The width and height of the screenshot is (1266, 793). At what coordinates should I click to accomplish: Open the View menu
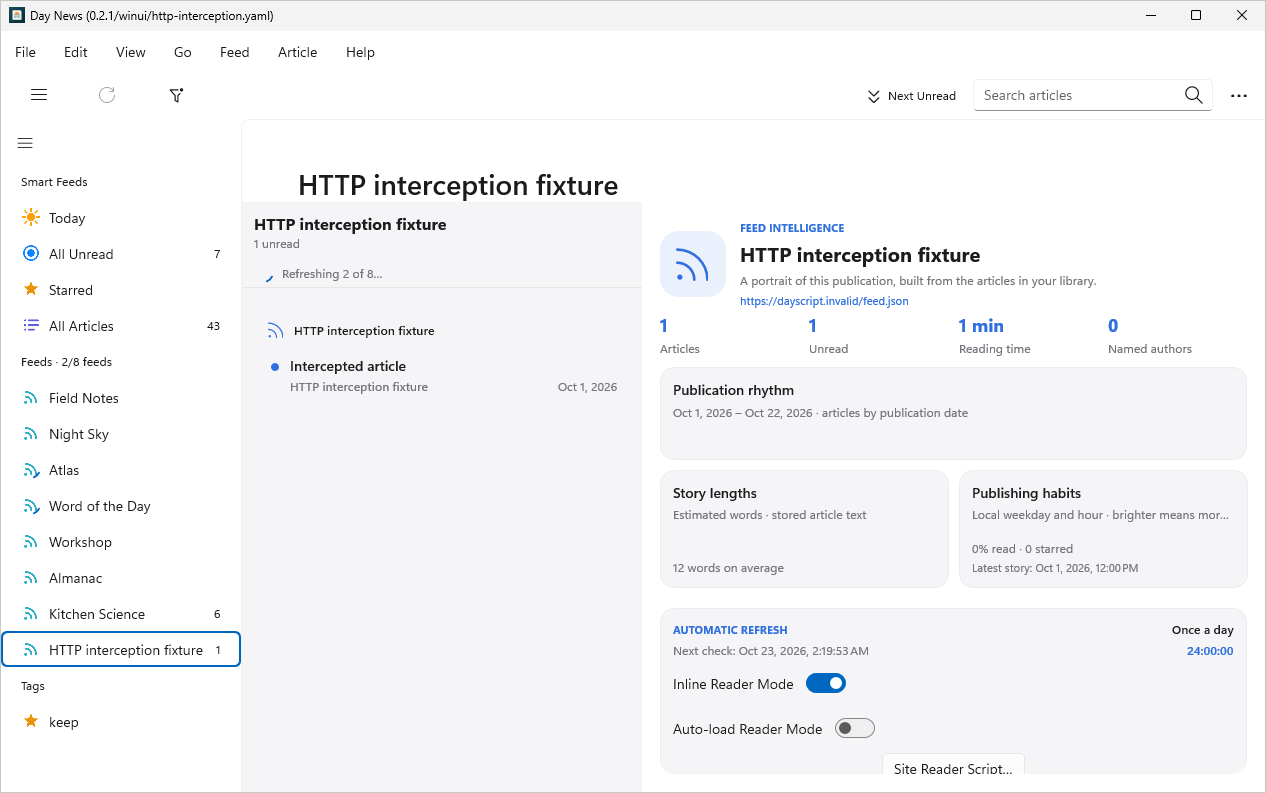coord(131,52)
